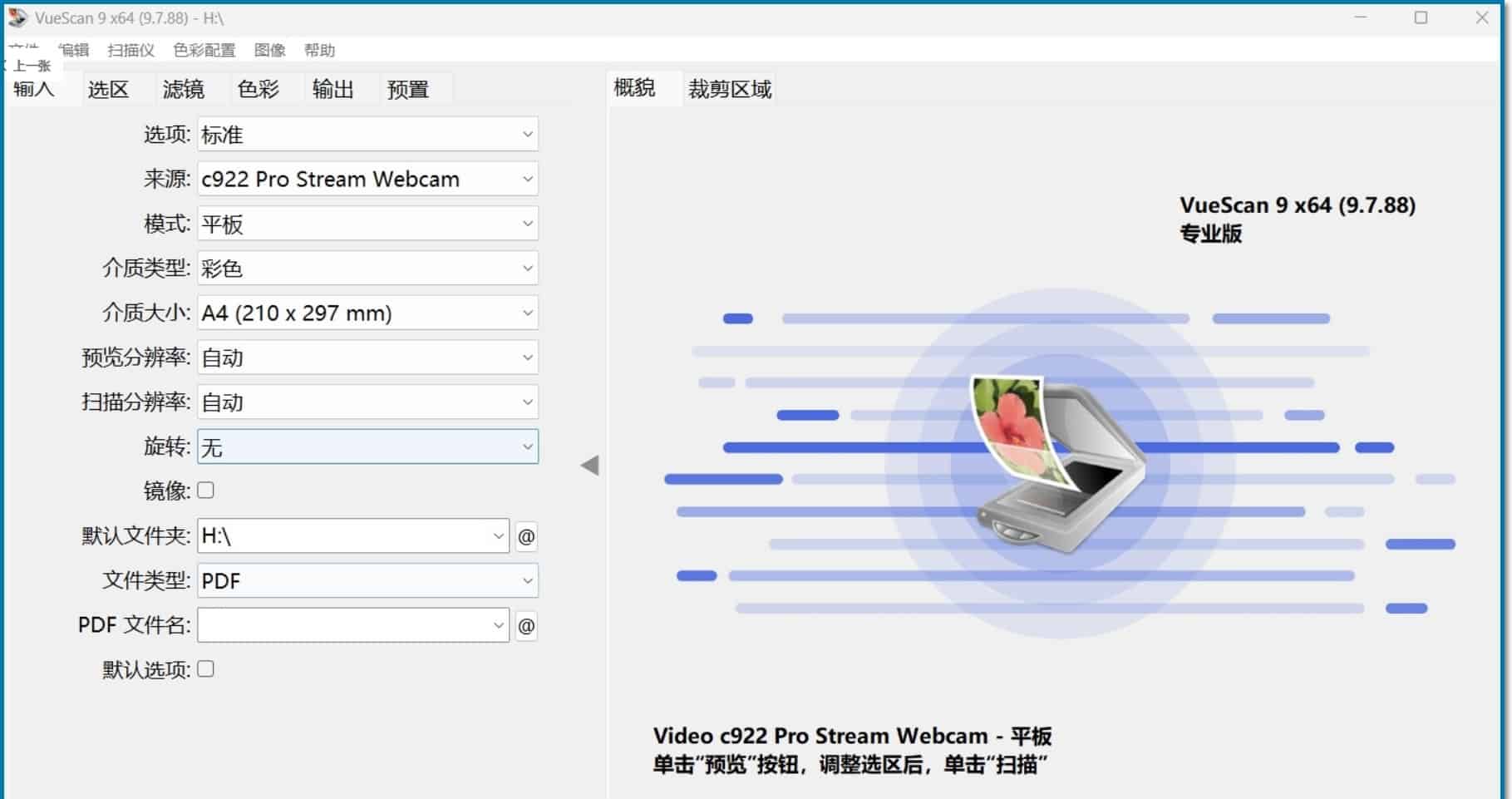Click the VueScan app icon in title bar
The width and height of the screenshot is (1512, 799).
[x=17, y=17]
